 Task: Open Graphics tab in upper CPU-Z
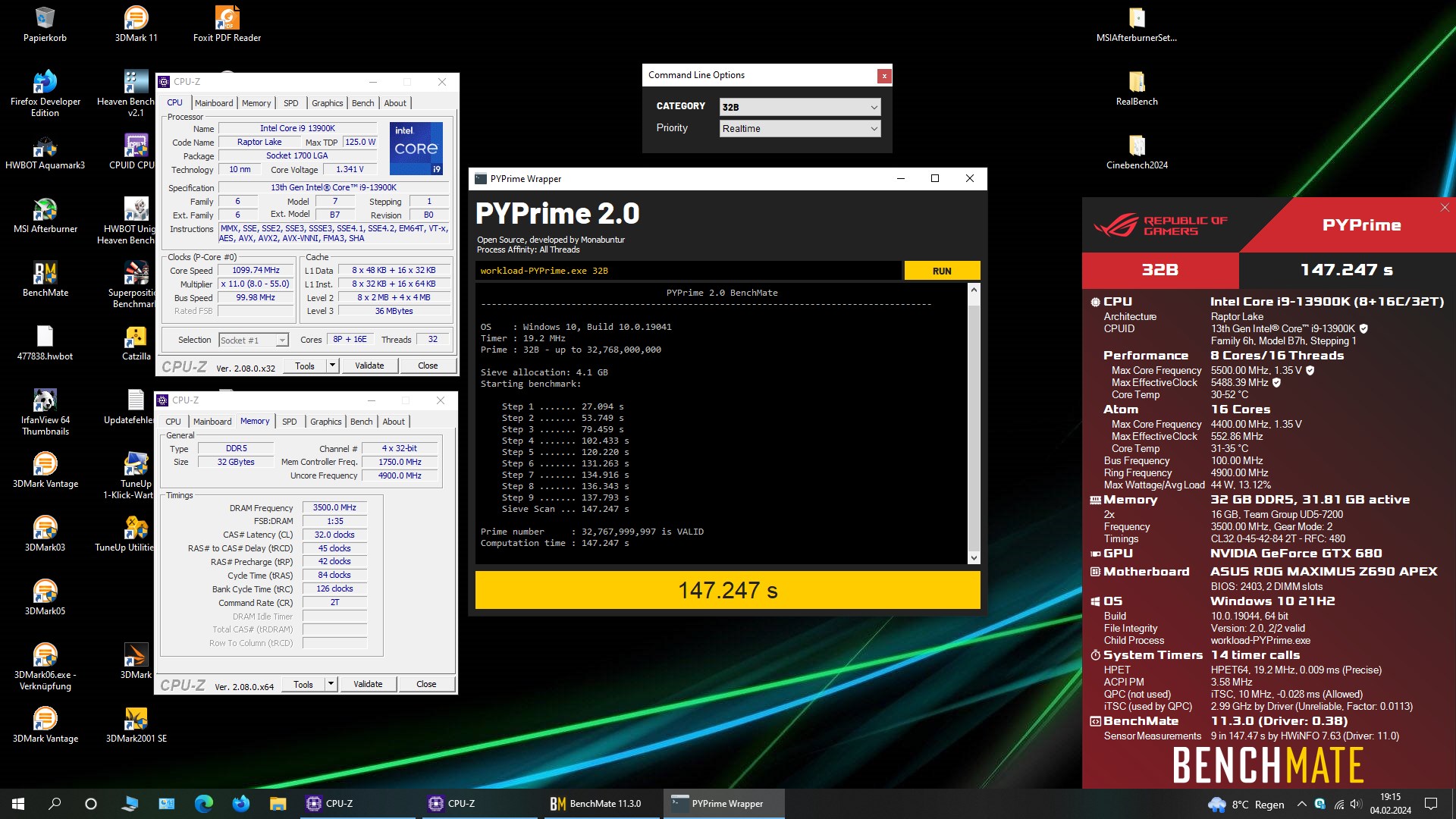[327, 103]
